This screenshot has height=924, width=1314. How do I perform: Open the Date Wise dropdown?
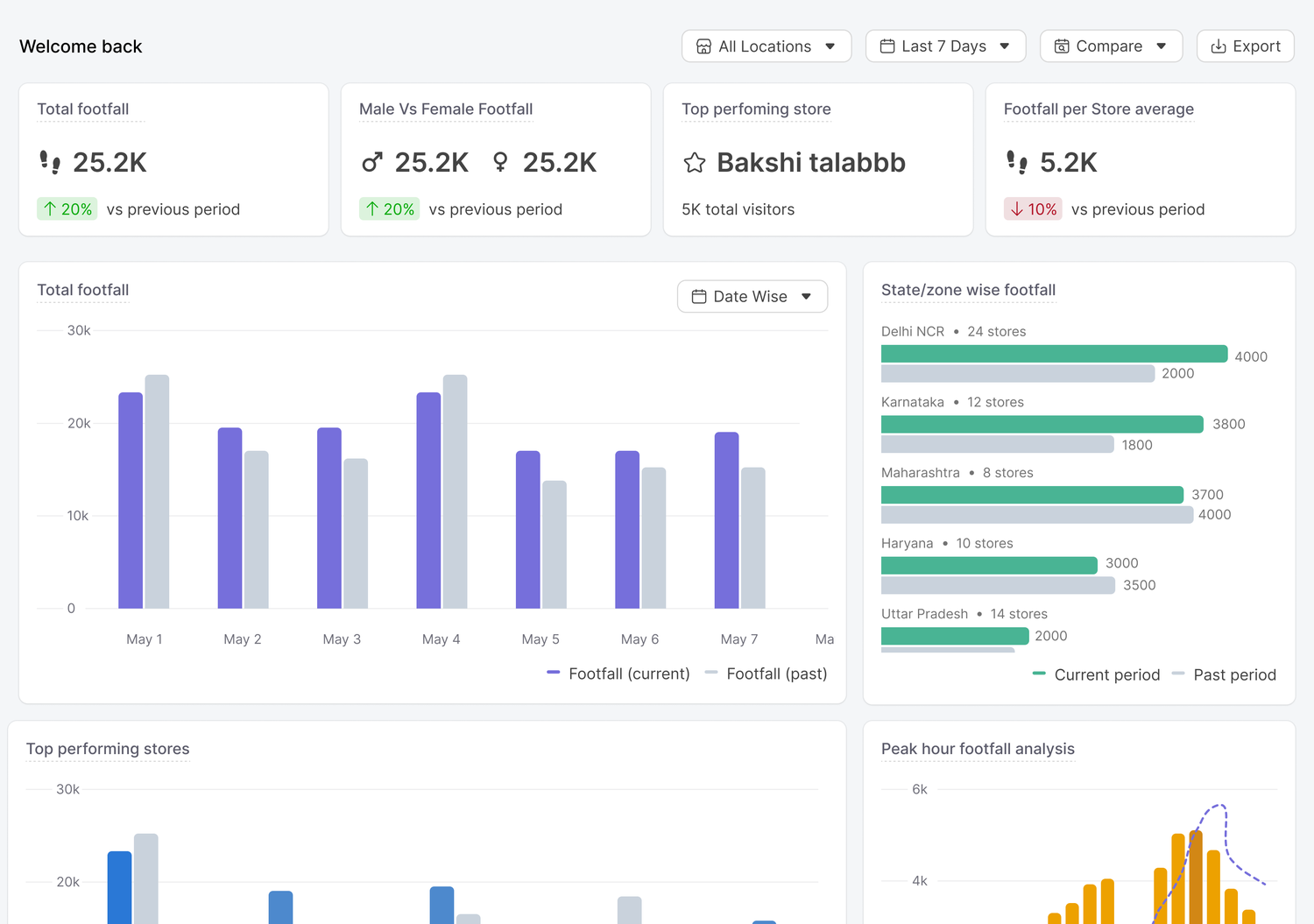752,297
